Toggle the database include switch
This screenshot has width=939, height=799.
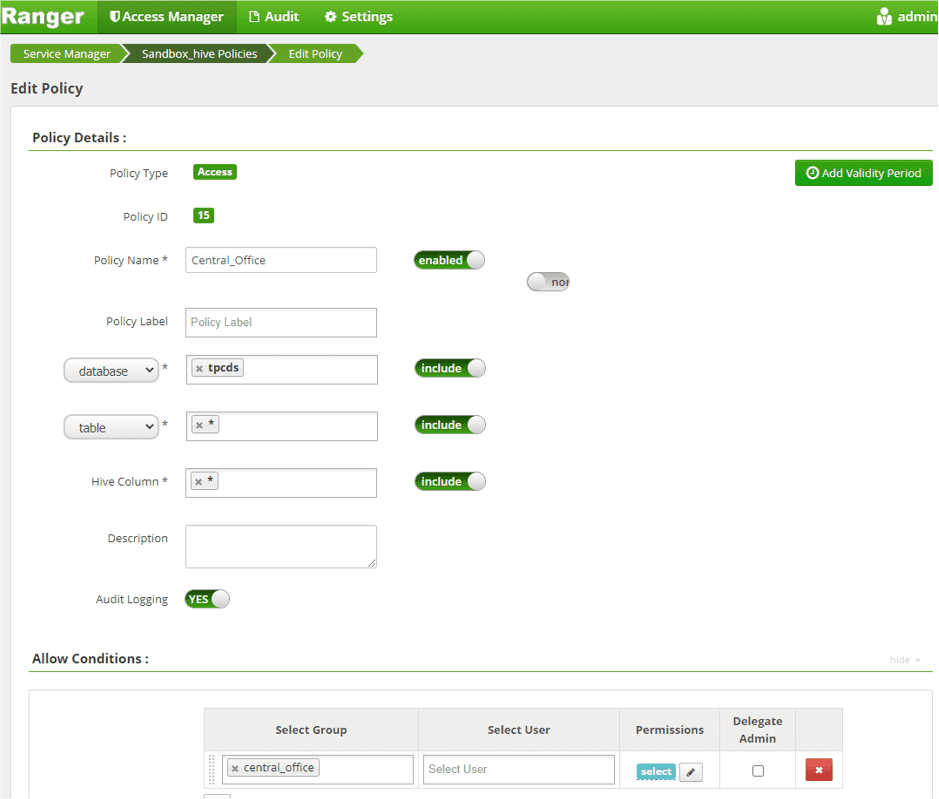450,368
